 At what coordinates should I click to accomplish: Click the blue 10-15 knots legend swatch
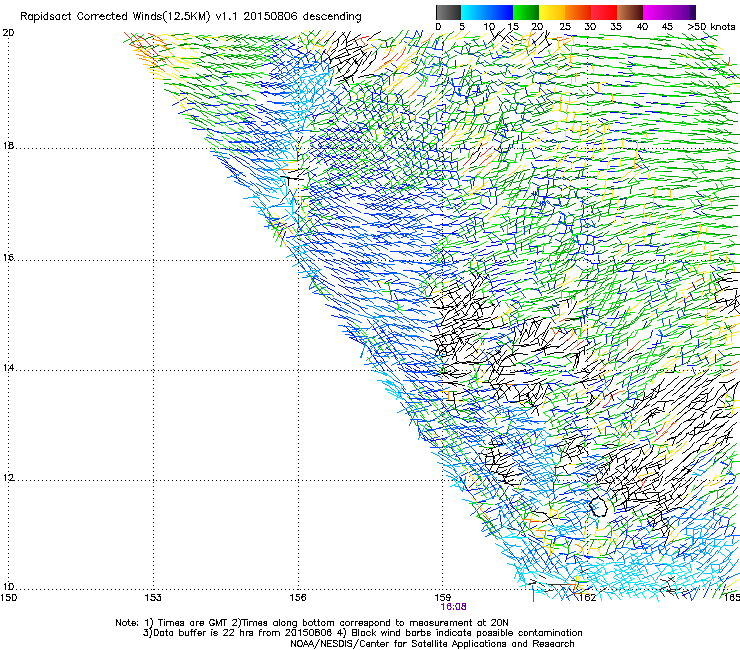point(500,12)
